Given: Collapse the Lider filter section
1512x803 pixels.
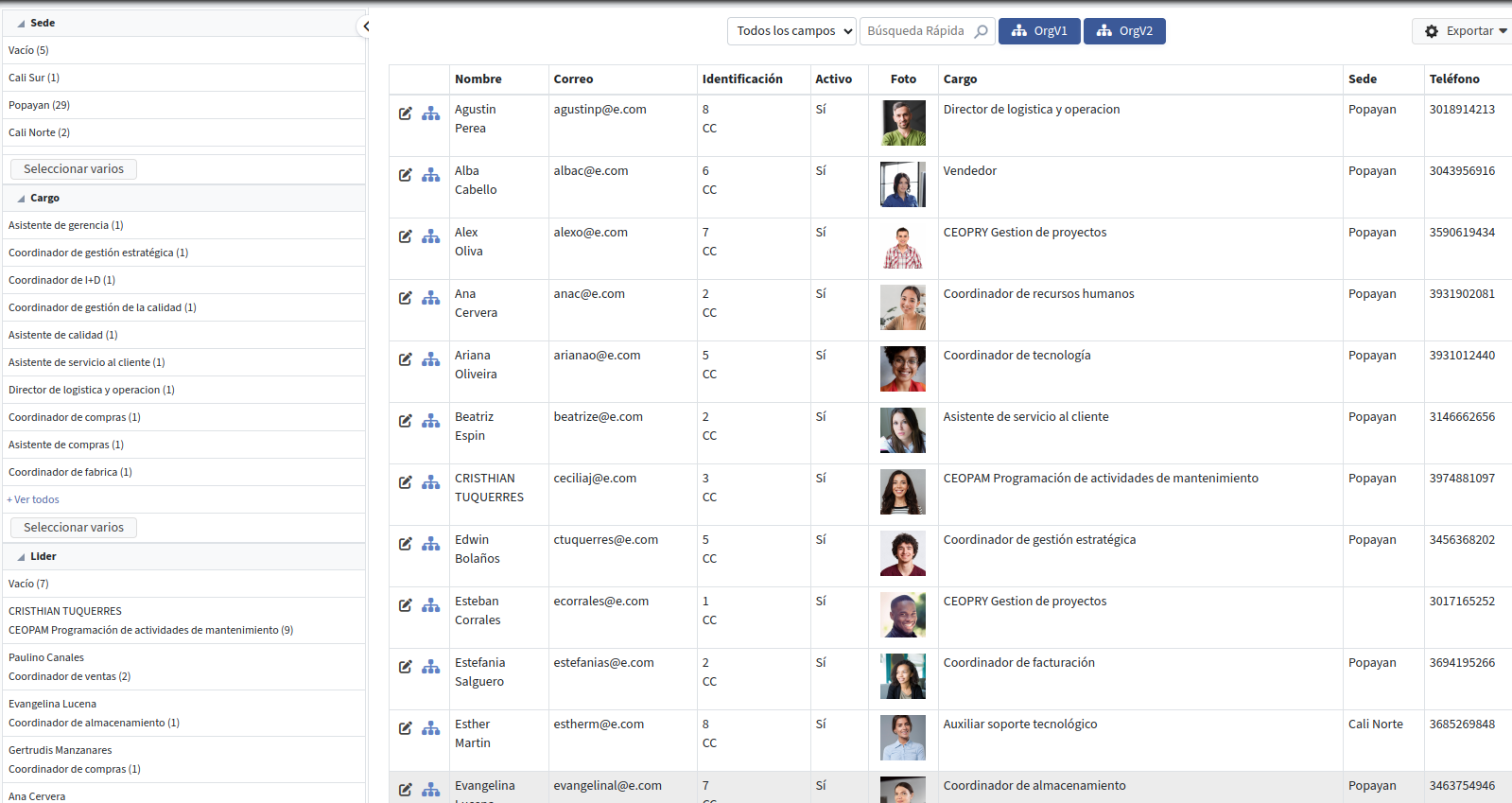Looking at the screenshot, I should point(22,557).
